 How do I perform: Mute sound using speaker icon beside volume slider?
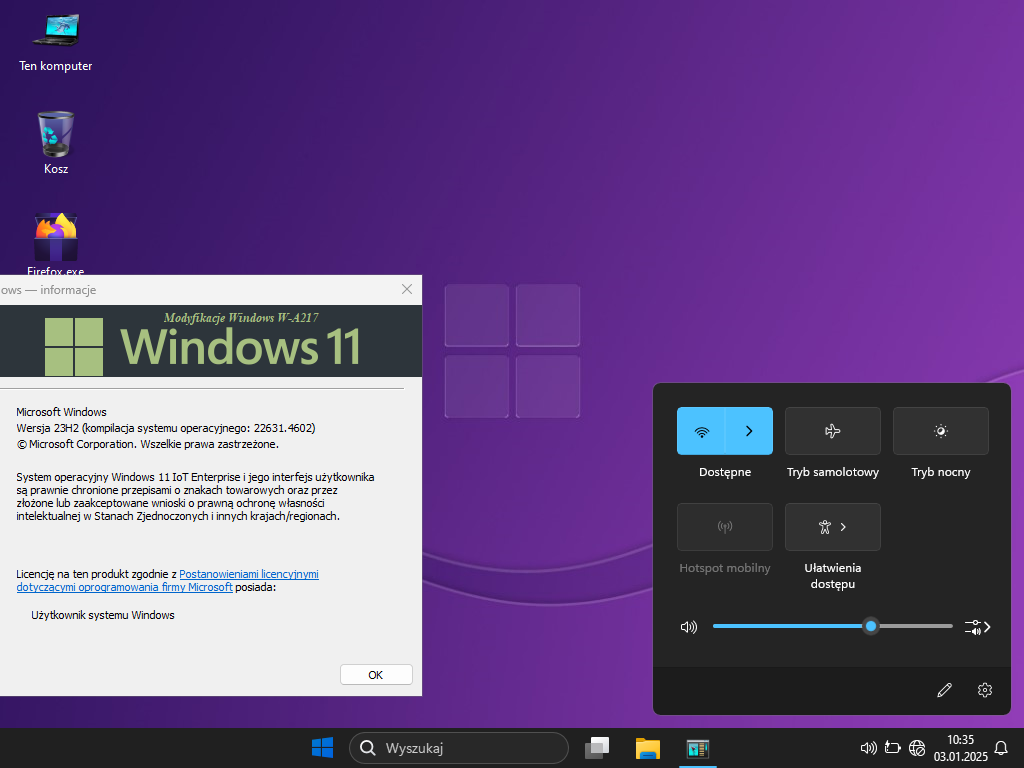pos(688,627)
